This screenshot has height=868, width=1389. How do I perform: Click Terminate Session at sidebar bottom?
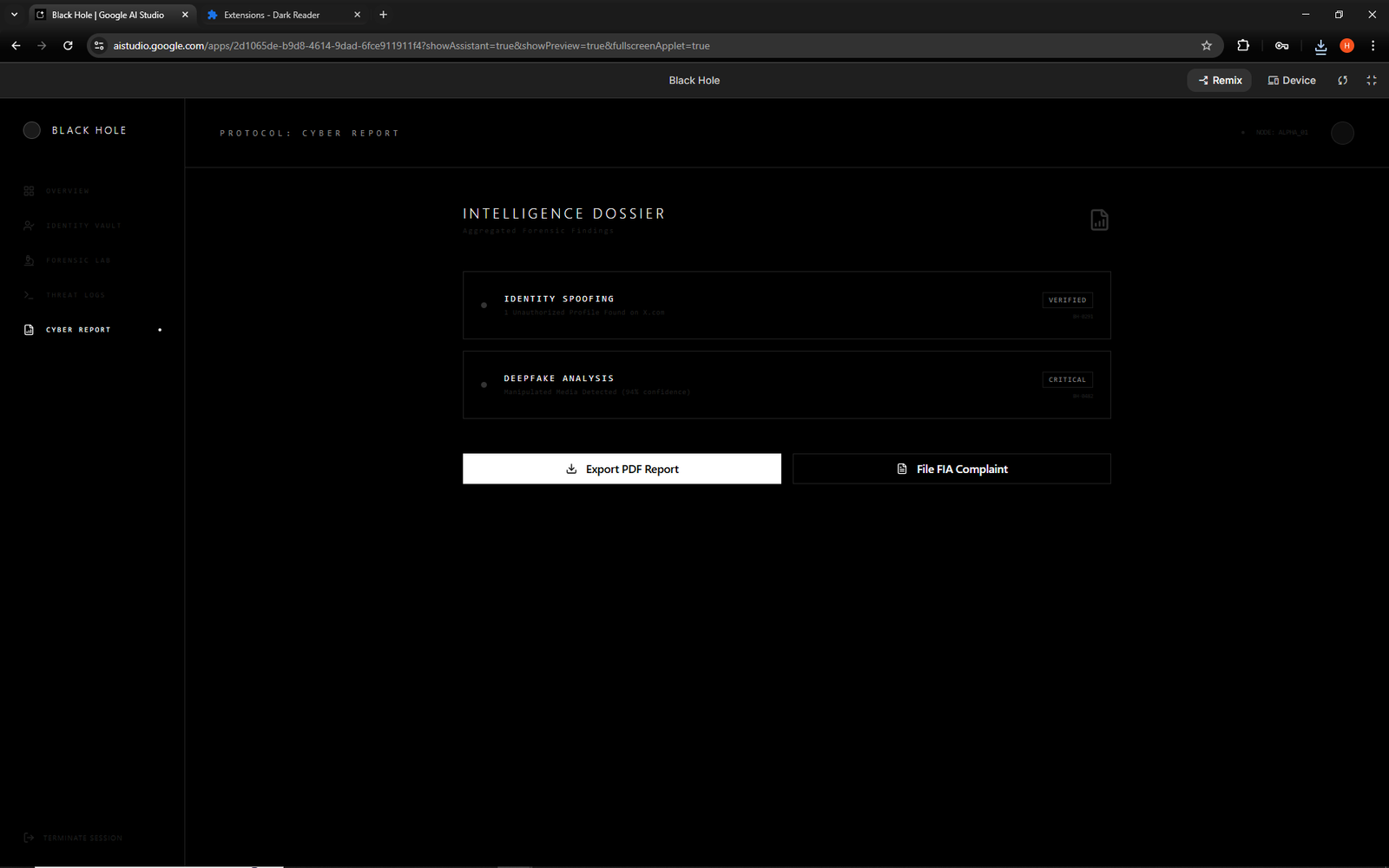point(73,838)
